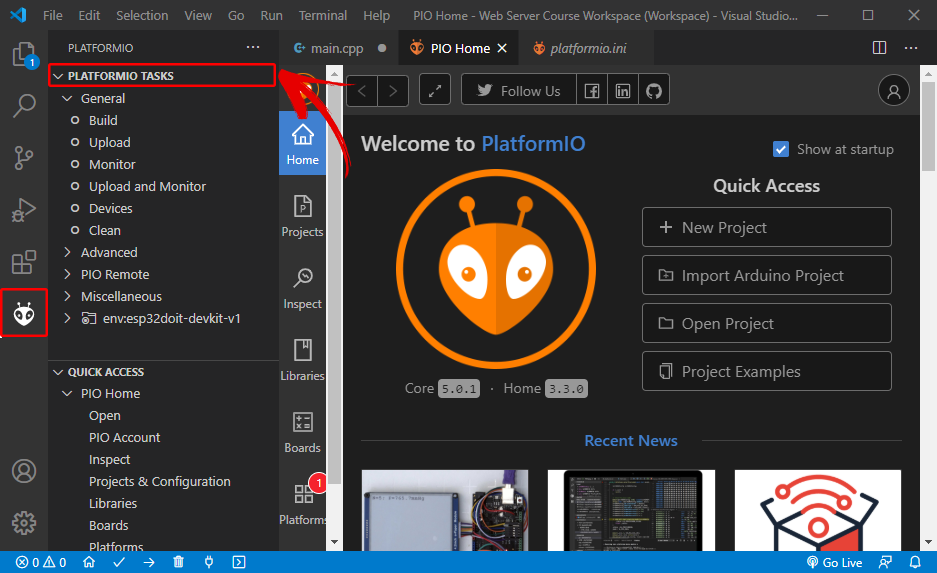Open the Search view in activity bar

24,106
